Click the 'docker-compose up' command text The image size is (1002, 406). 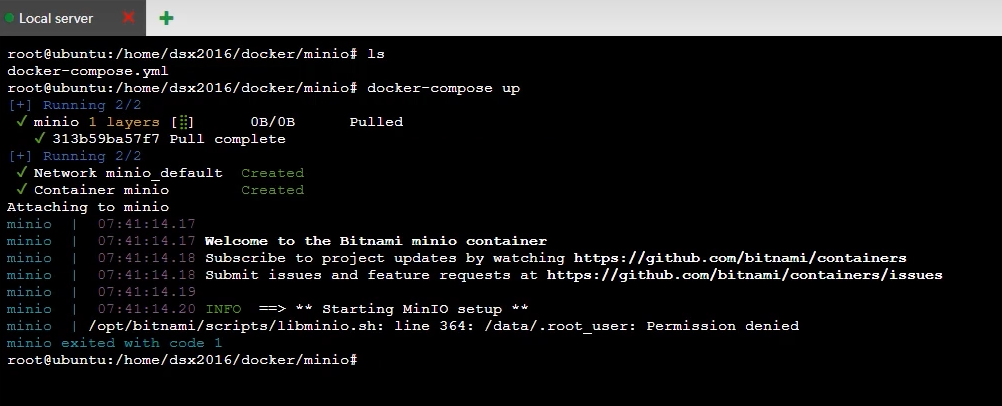[443, 88]
